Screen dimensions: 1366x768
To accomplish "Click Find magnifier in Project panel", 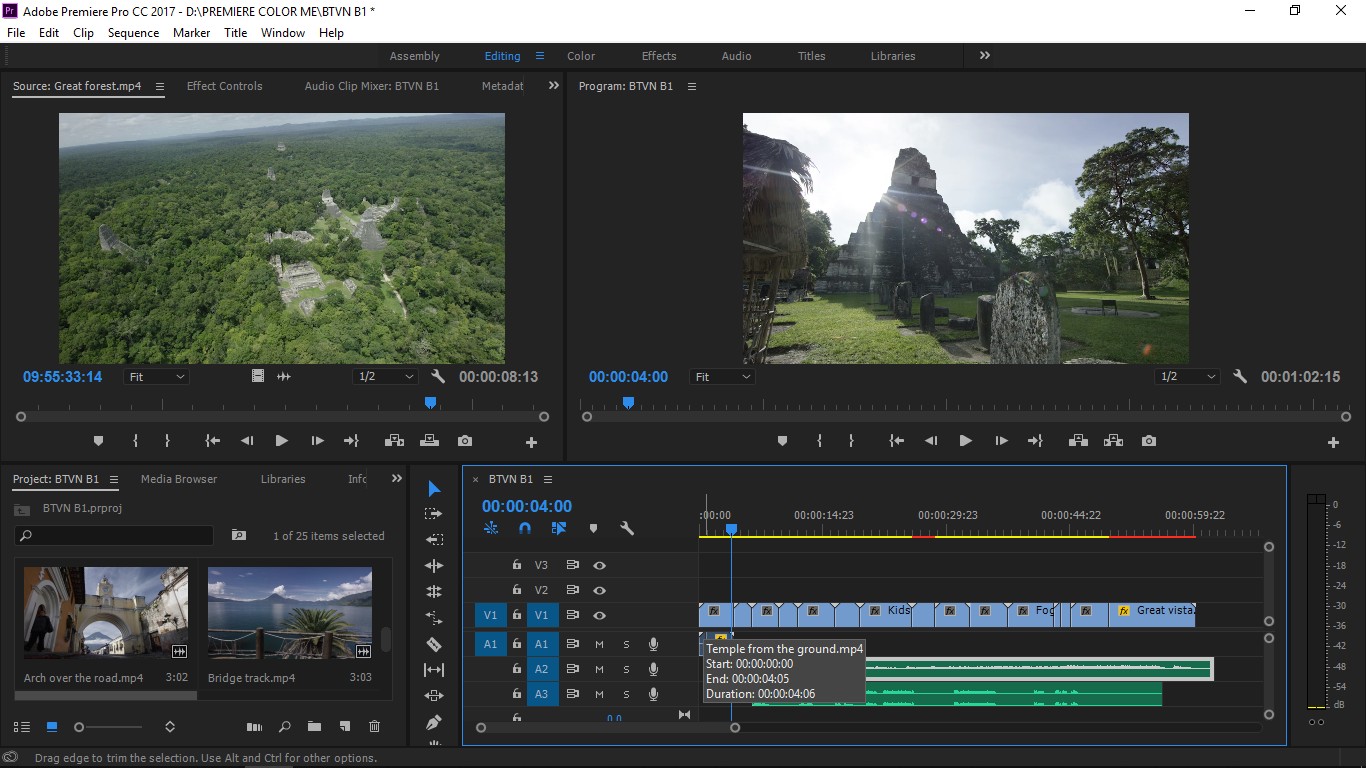I will pyautogui.click(x=285, y=727).
